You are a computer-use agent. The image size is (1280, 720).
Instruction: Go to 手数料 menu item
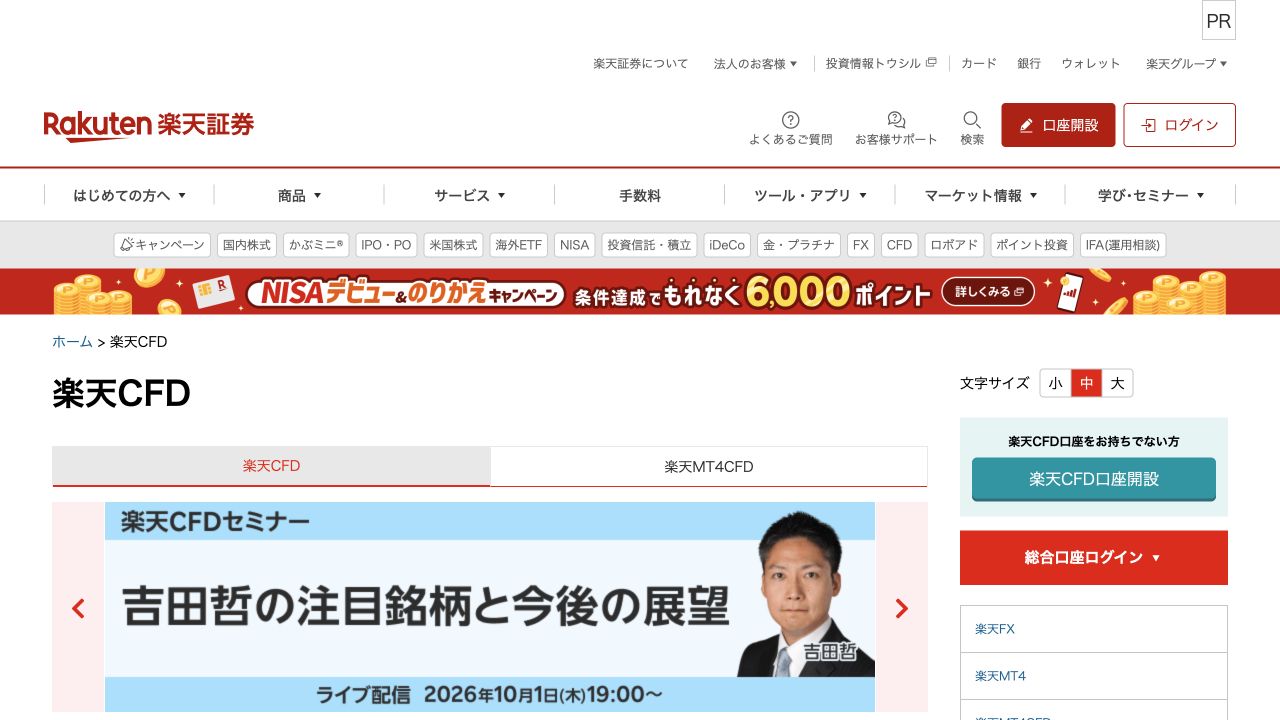(x=640, y=195)
